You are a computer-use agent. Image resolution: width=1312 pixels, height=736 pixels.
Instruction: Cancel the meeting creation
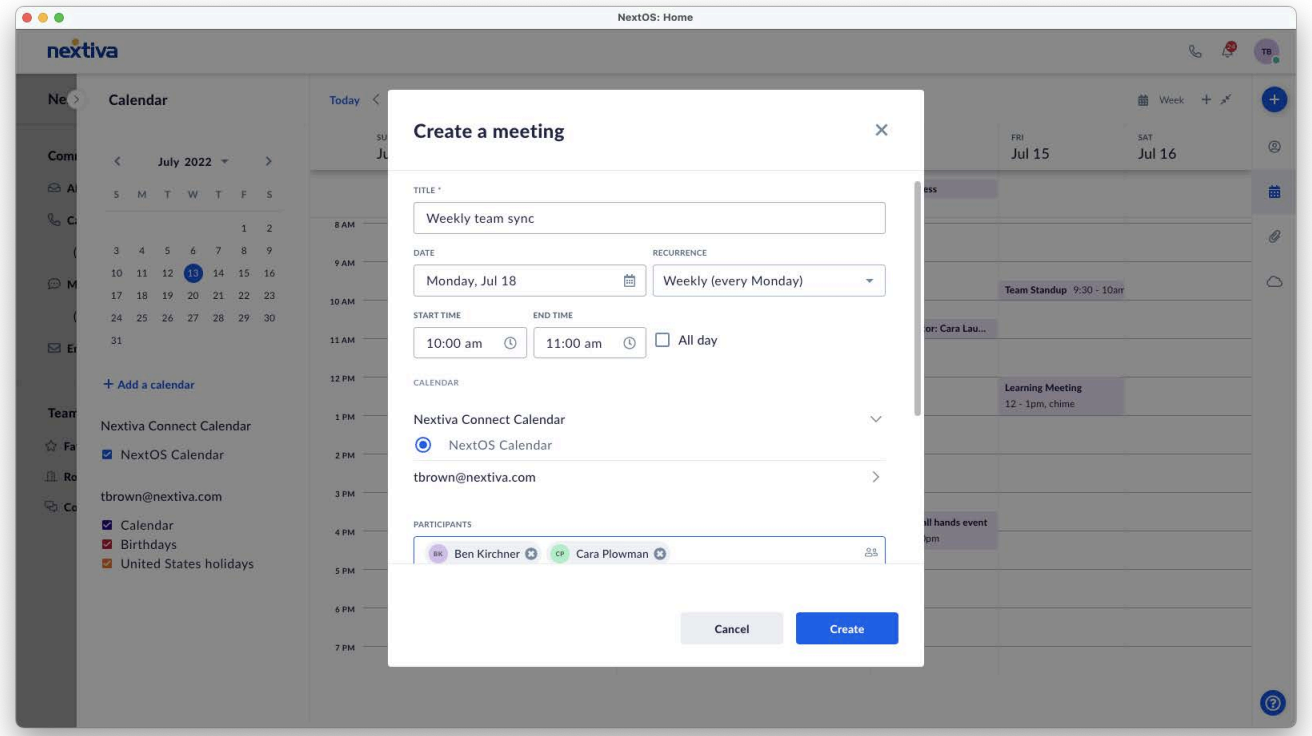coord(732,629)
